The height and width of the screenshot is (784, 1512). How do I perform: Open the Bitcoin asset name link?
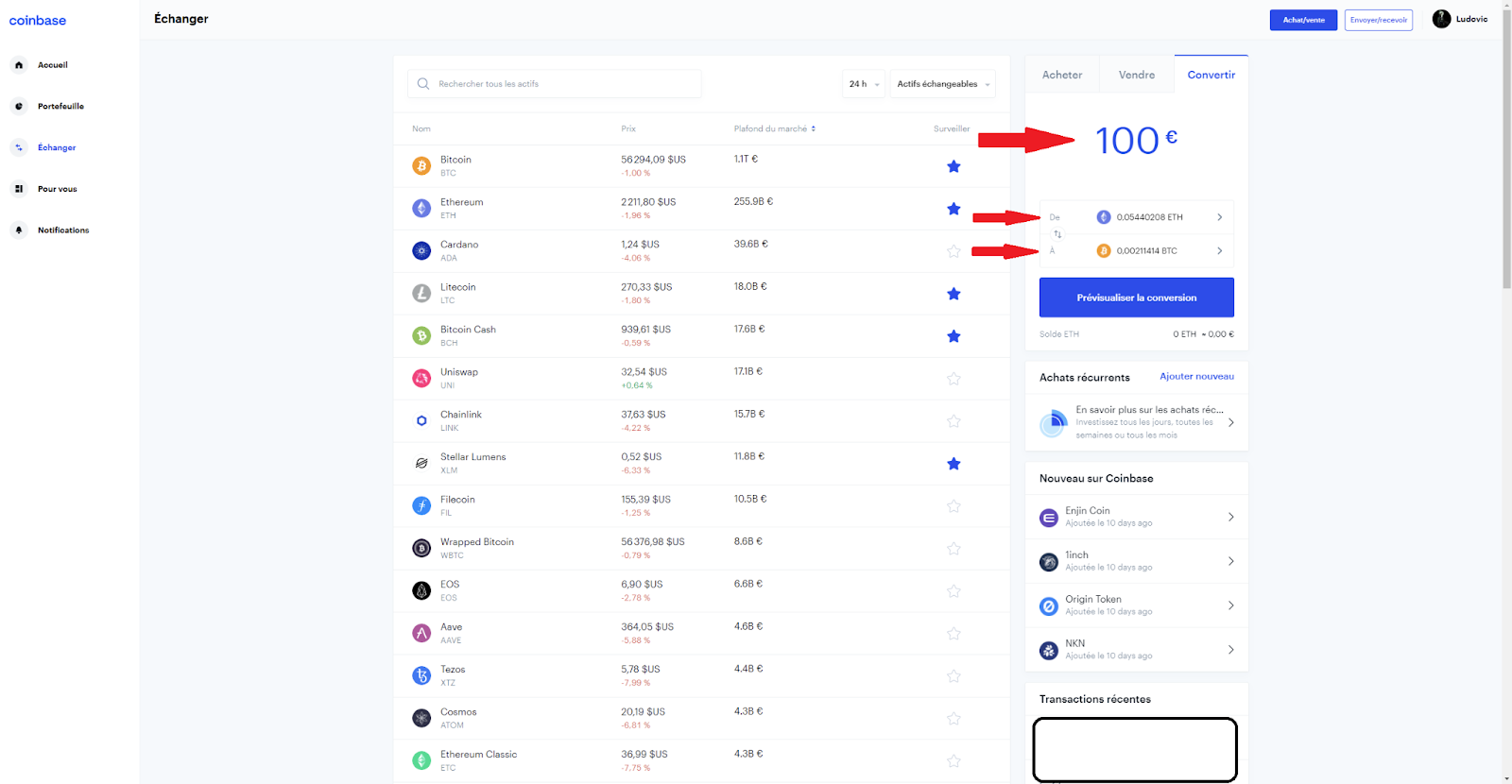[x=455, y=160]
